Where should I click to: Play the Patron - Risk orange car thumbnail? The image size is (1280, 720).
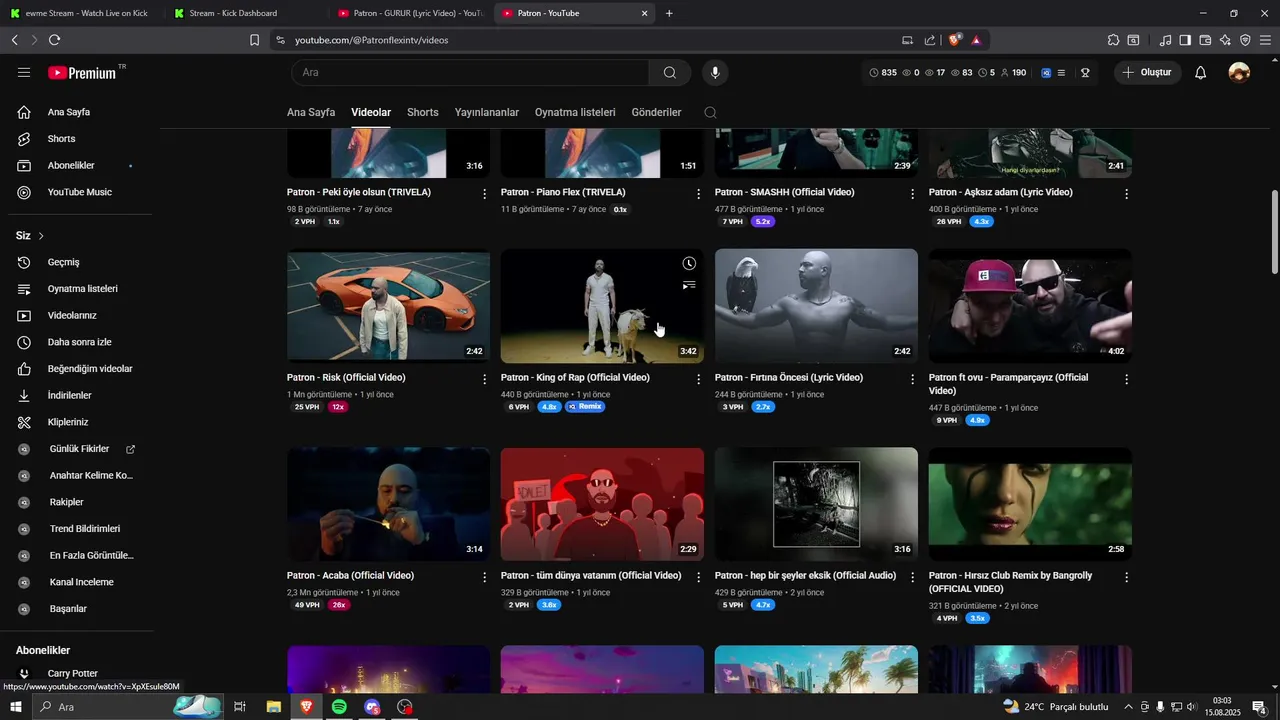click(x=388, y=306)
